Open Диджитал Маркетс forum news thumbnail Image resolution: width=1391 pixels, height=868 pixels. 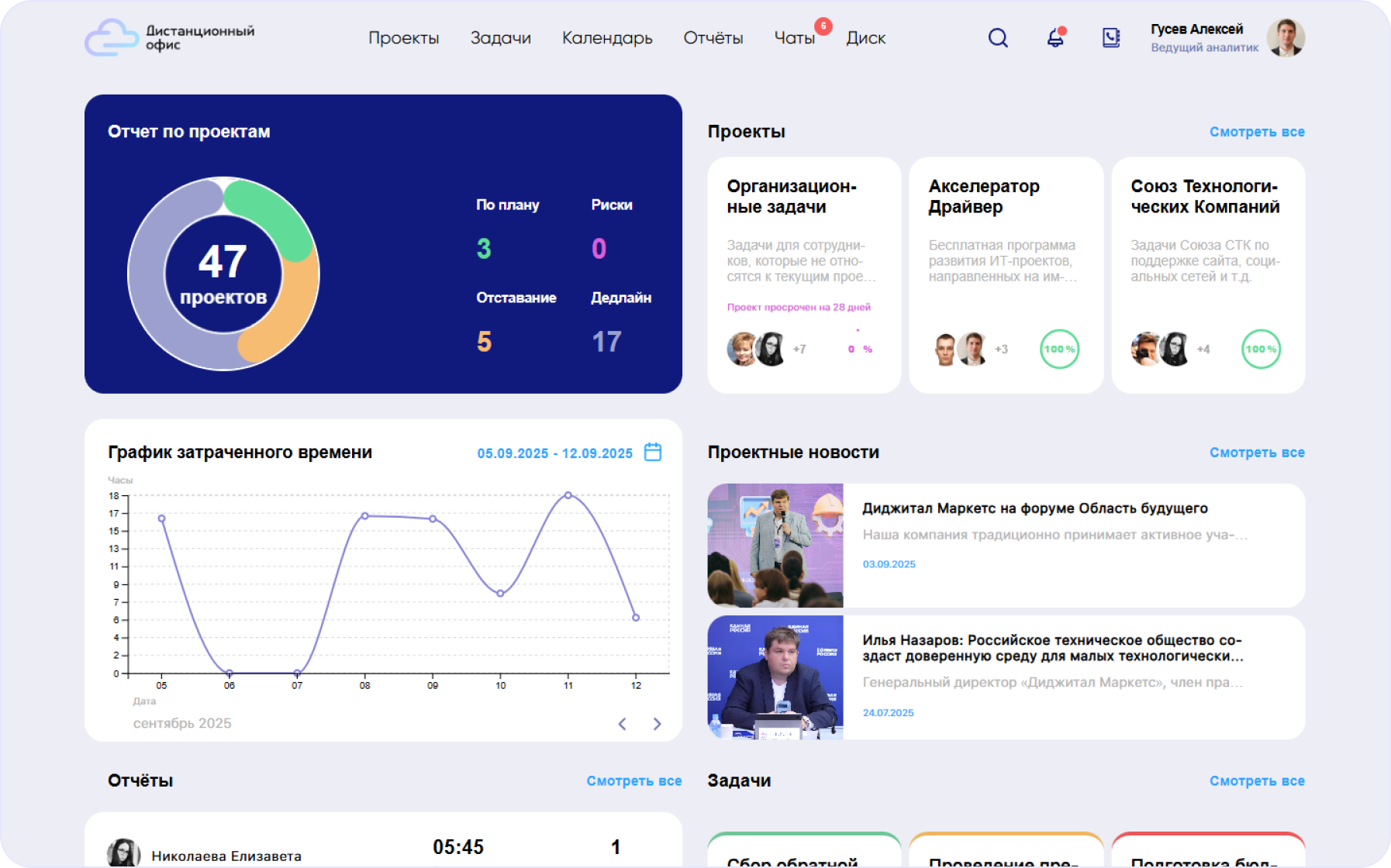tap(775, 546)
